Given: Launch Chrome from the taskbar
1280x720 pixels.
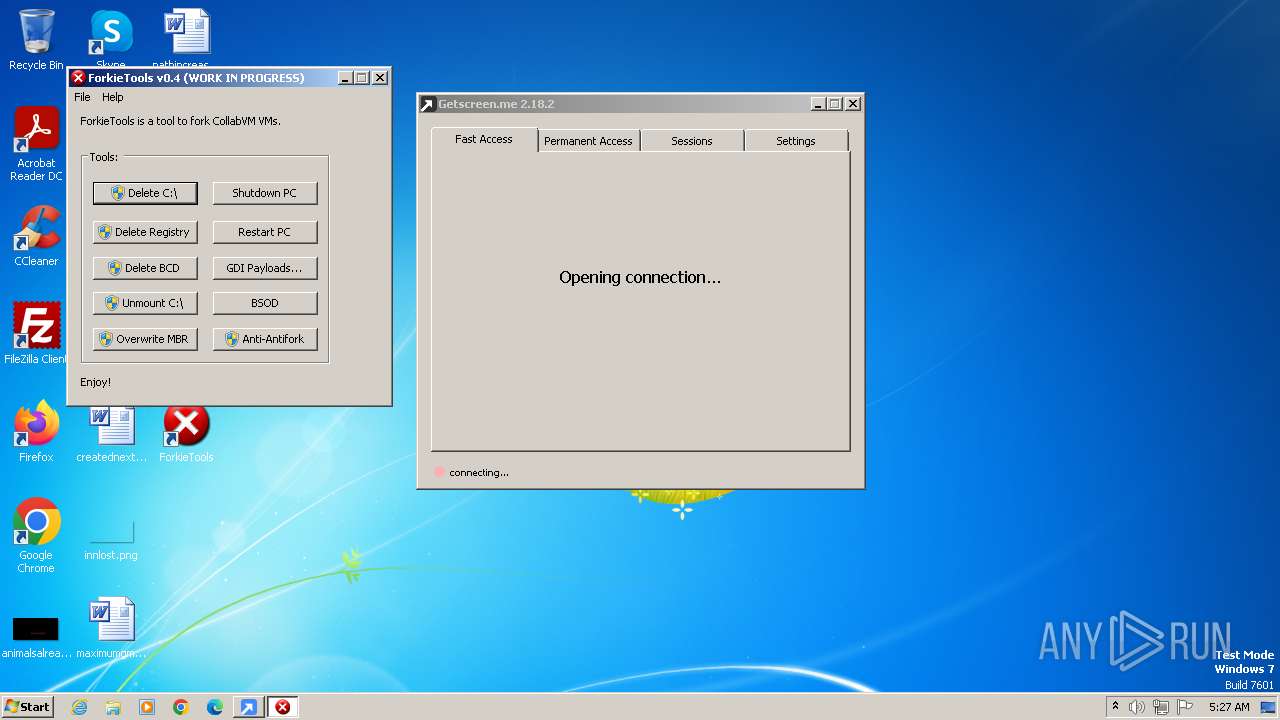Looking at the screenshot, I should tap(181, 707).
